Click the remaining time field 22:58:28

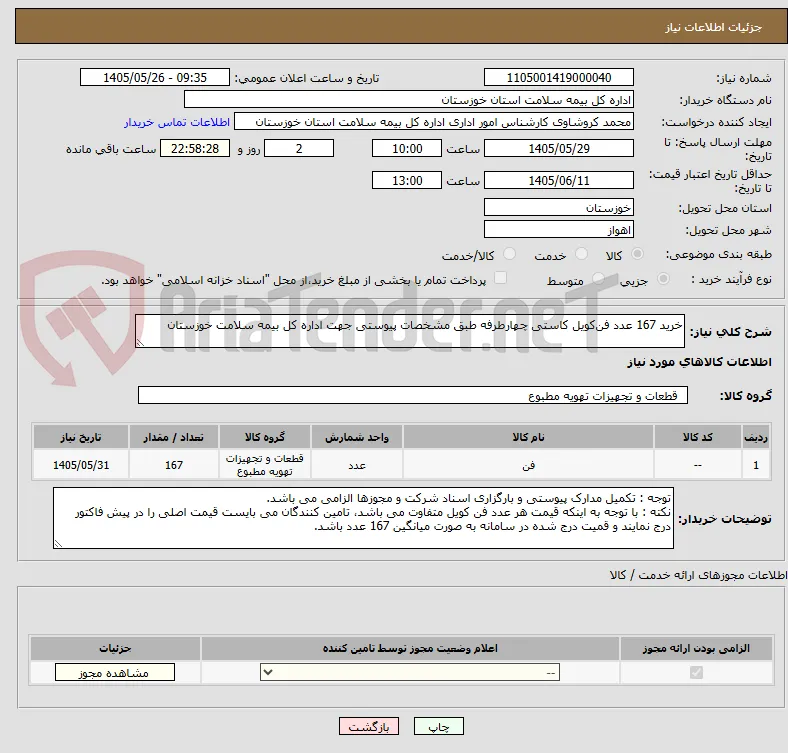click(195, 149)
